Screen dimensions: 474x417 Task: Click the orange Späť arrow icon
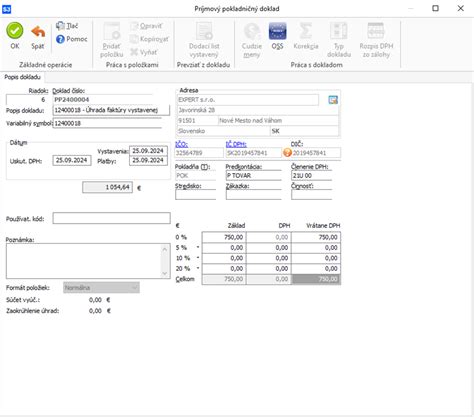pyautogui.click(x=38, y=32)
